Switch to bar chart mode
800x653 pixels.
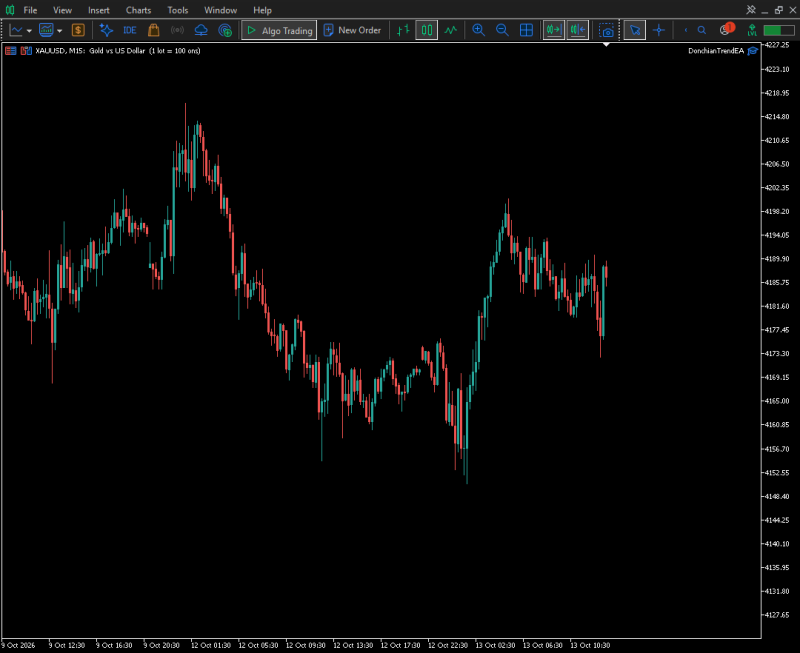click(403, 30)
